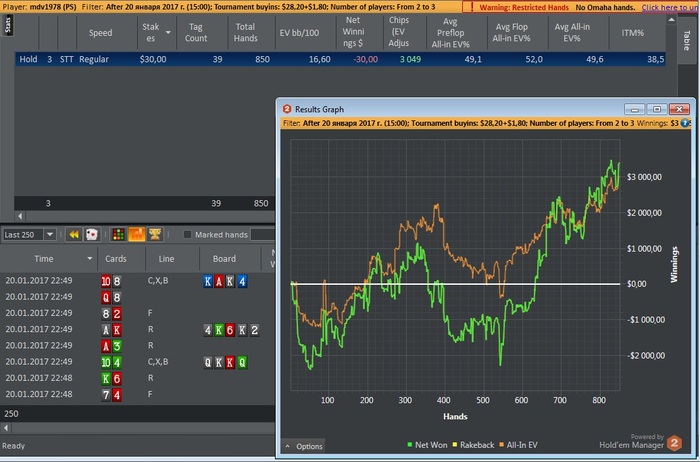The image size is (700, 462).
Task: Click the -30,00 net winnings value
Action: pyautogui.click(x=366, y=59)
